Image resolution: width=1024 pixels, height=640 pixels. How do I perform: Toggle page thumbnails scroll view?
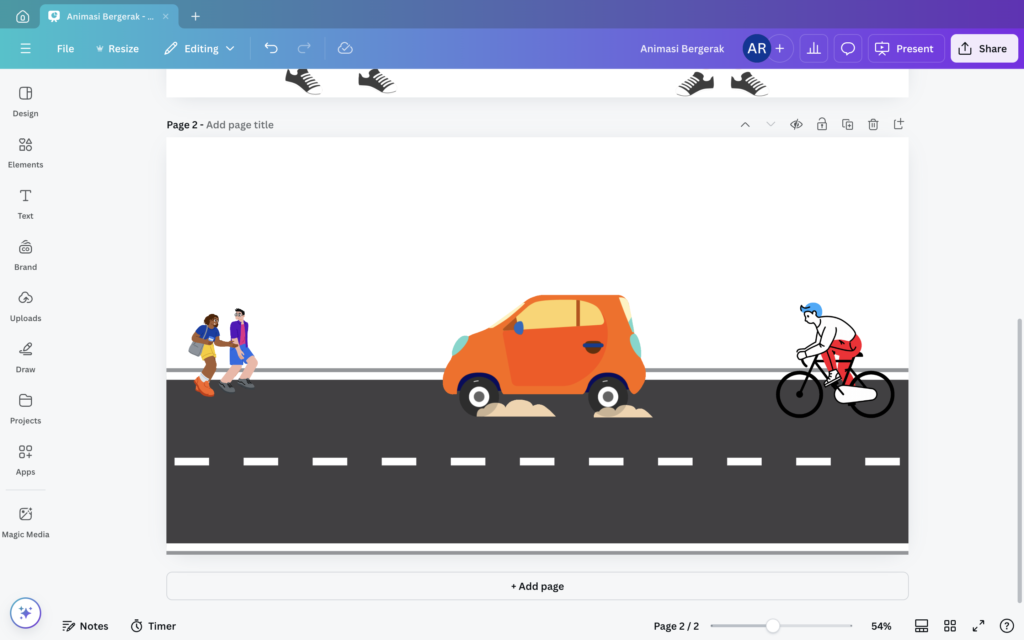[x=921, y=626]
